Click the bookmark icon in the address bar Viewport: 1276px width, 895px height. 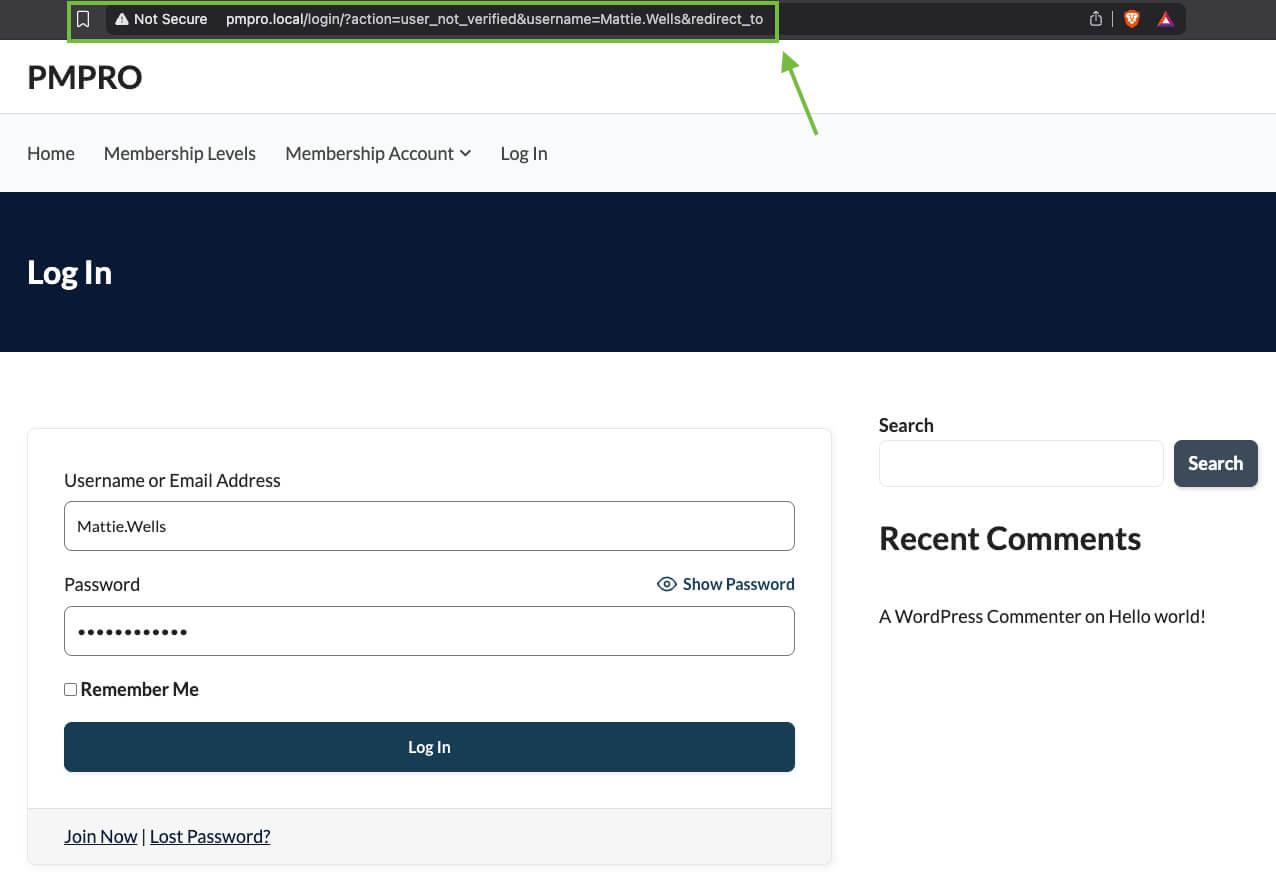click(82, 18)
